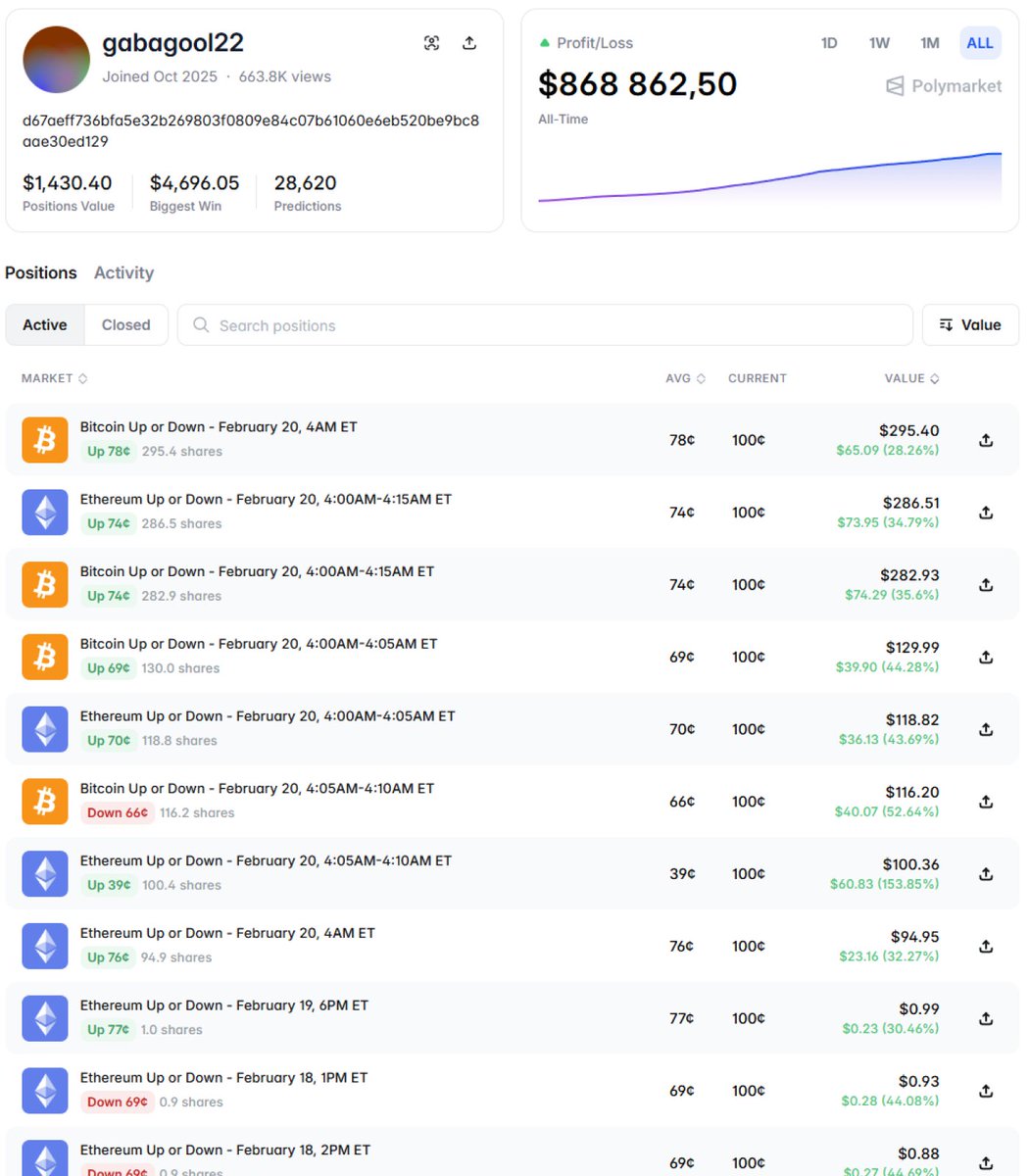Open Bitcoin Up or Down - February 20, 4:00AM-4:15AM ET
Screen dimensions: 1029x1176
pos(257,571)
